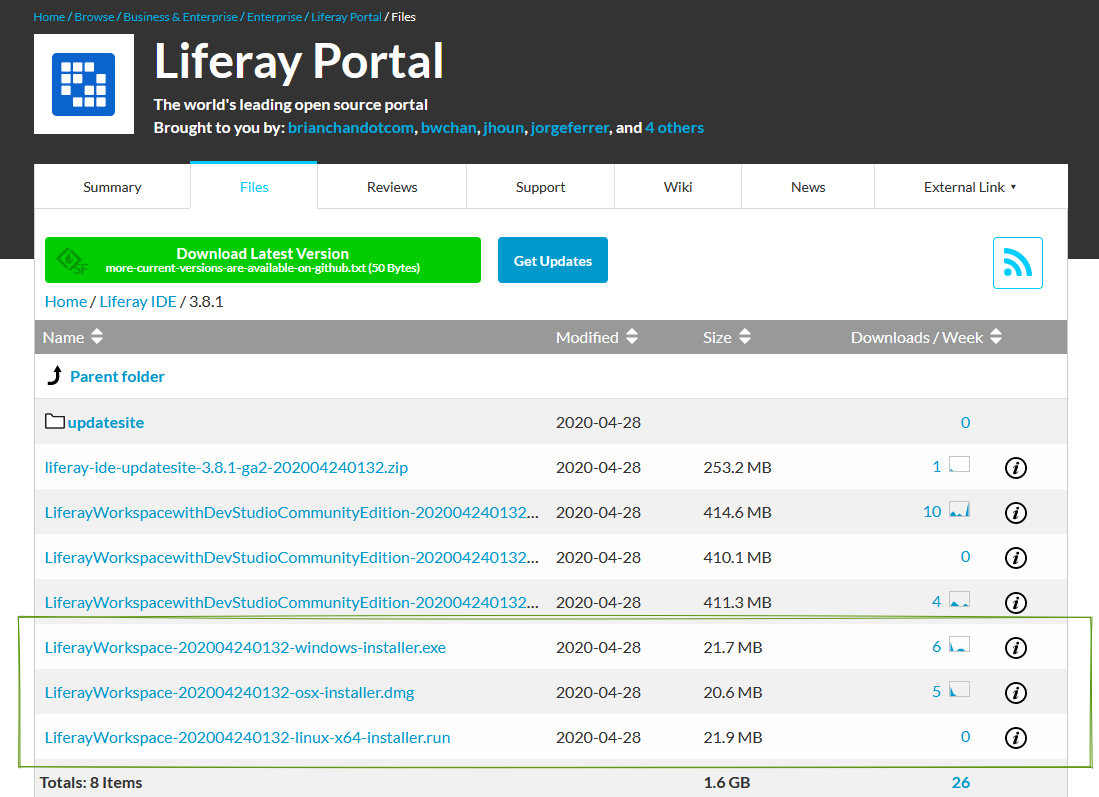Go to the Support tab
Image resolution: width=1099 pixels, height=797 pixels.
click(x=540, y=187)
